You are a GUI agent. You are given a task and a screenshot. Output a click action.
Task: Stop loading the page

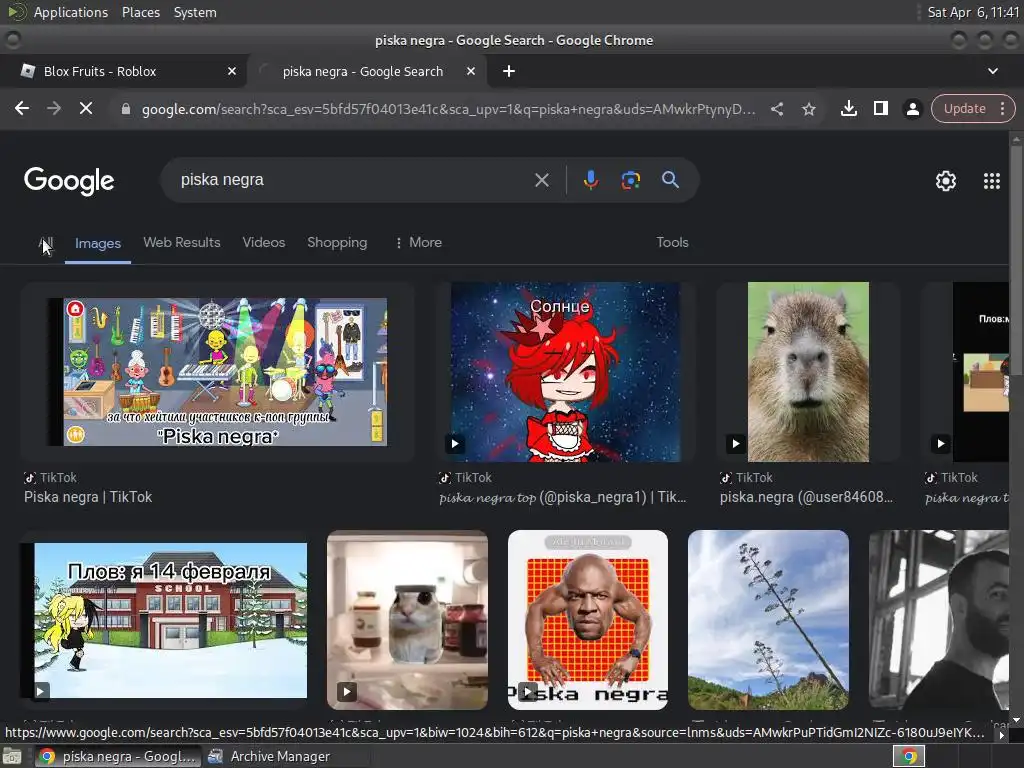(86, 108)
